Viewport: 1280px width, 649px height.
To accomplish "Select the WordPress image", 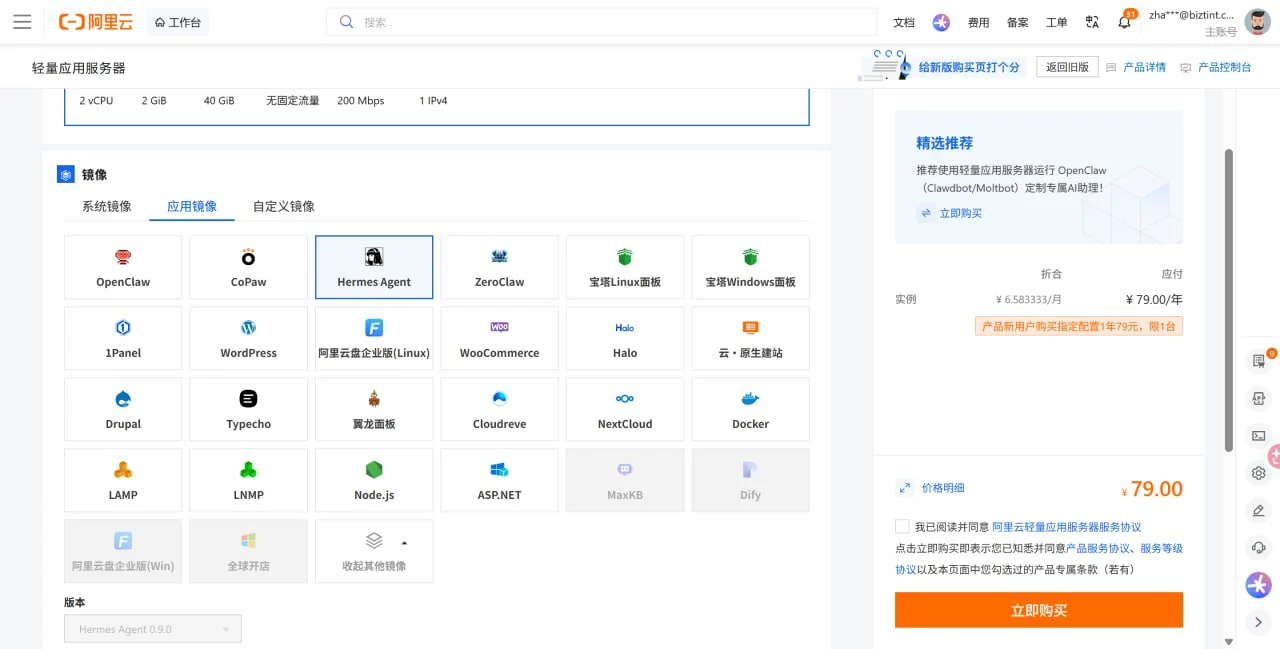I will (248, 338).
